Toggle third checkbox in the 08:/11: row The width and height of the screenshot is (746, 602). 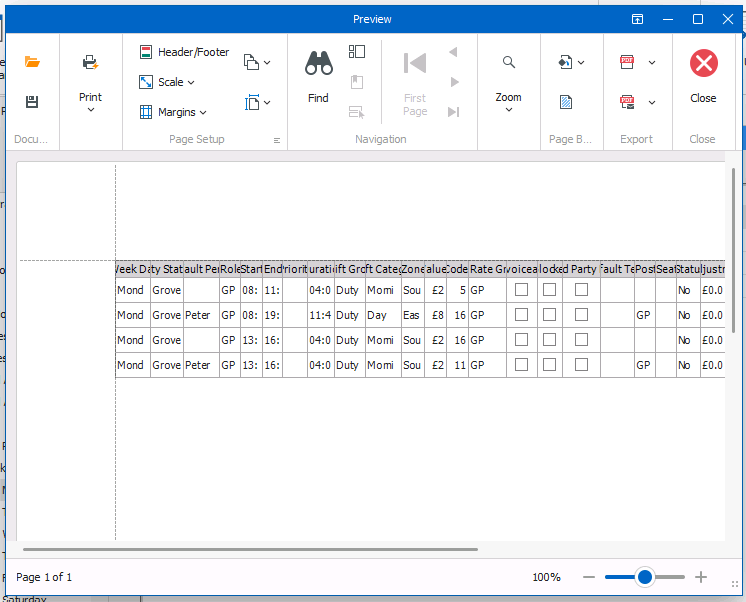pos(581,289)
